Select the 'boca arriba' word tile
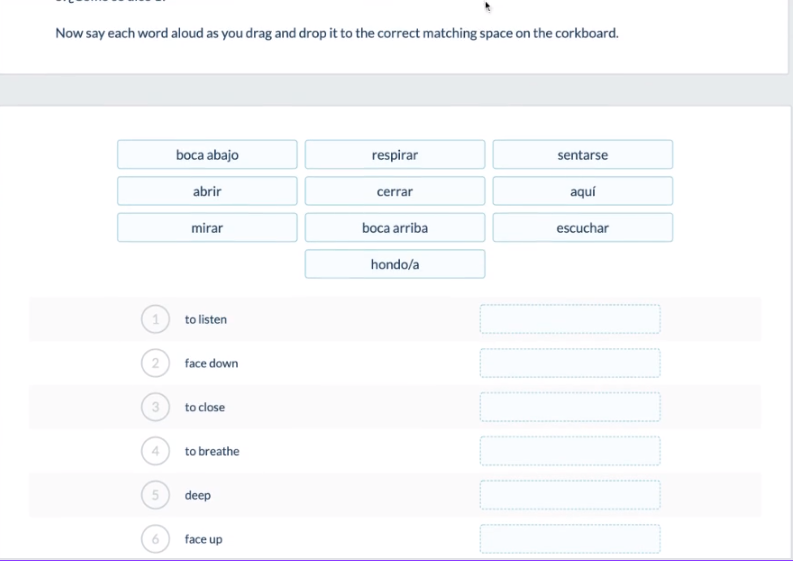This screenshot has width=793, height=561. point(395,228)
